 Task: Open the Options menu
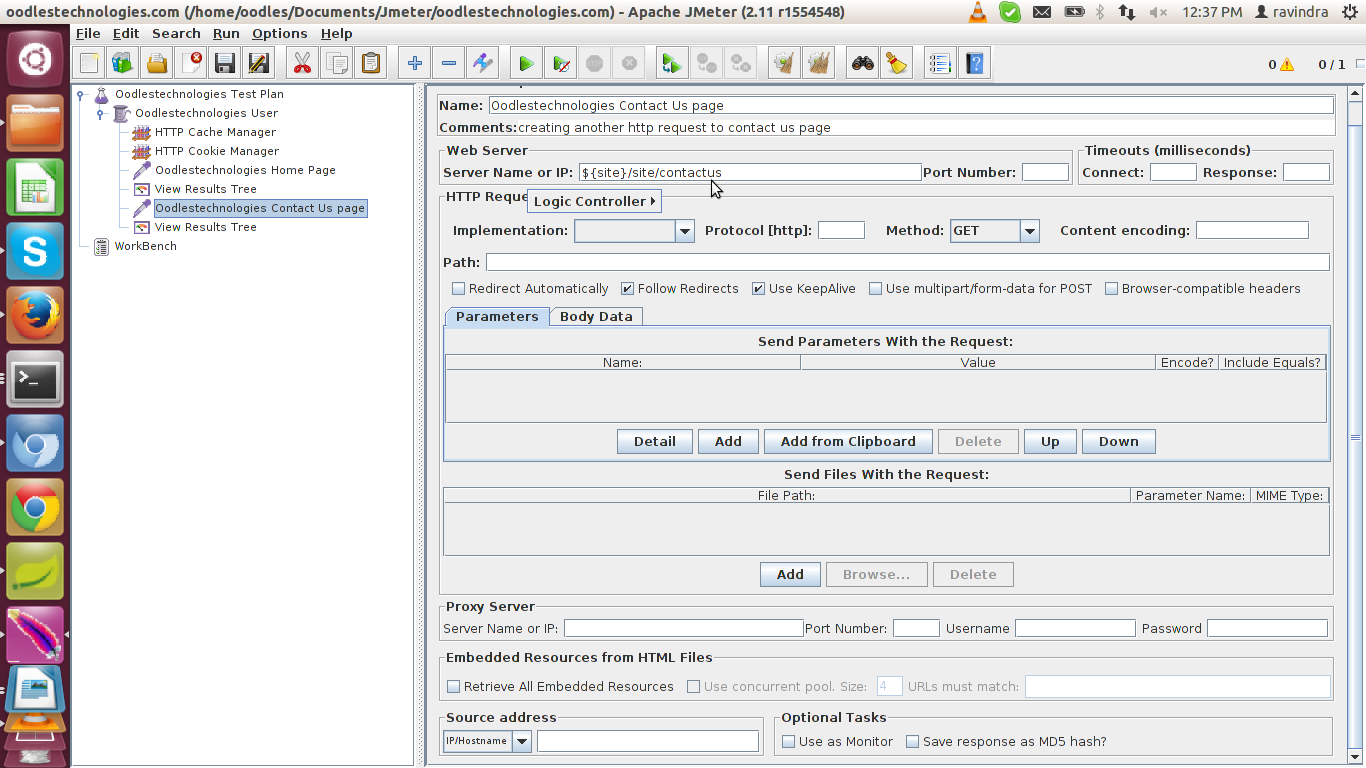(280, 33)
